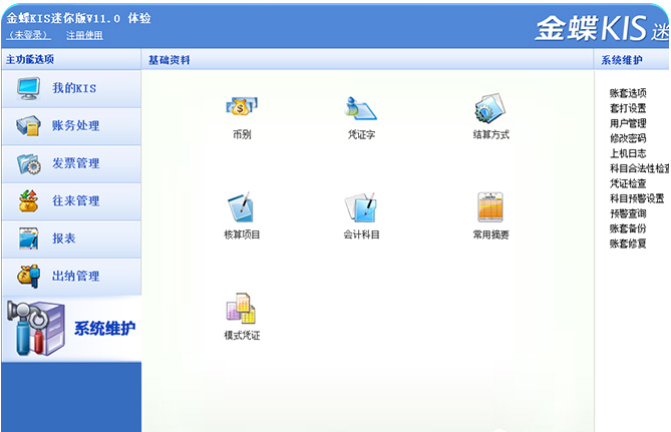Open the 凭证字 voucher word icon
This screenshot has height=432, width=671.
360,108
